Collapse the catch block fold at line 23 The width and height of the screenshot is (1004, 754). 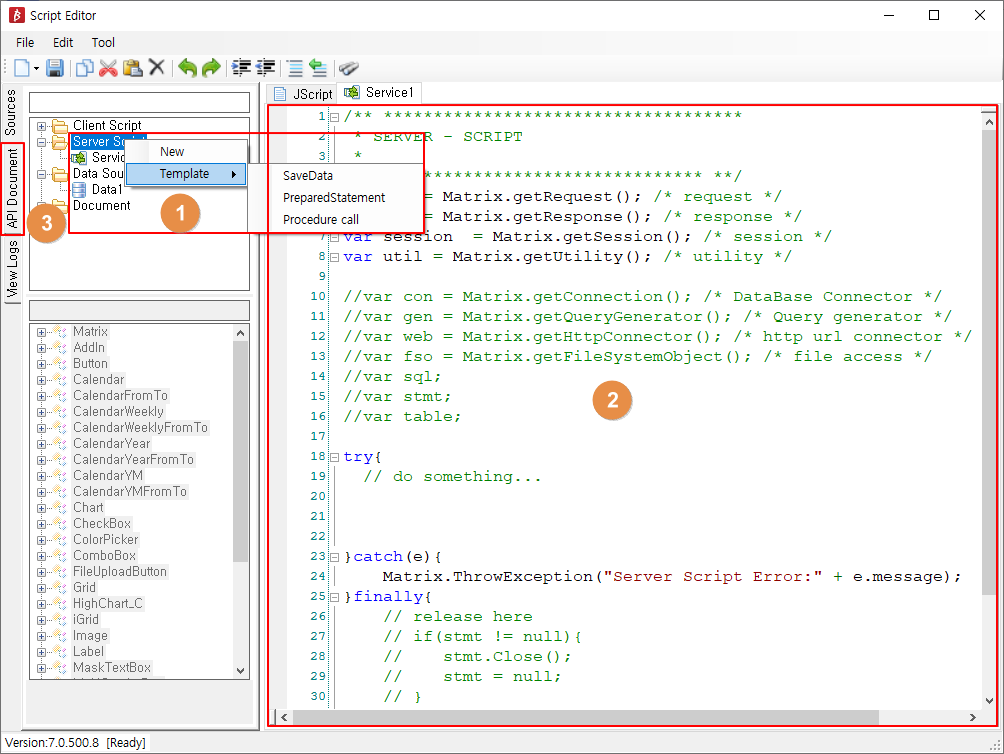point(334,557)
